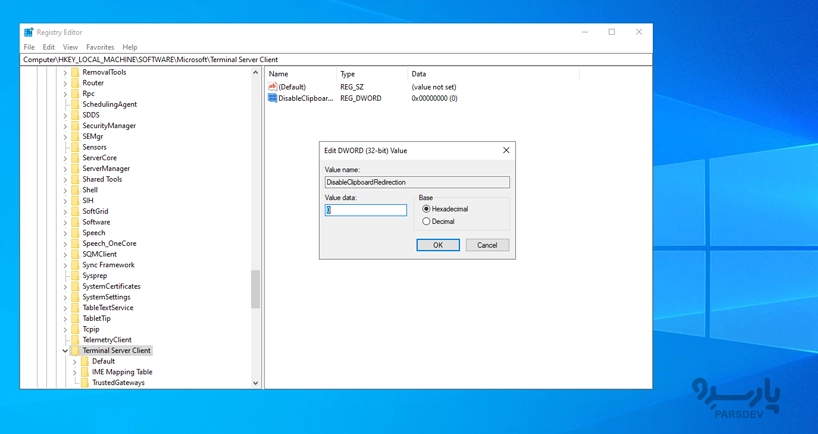Click the SecurityManager folder icon
This screenshot has height=434, width=818.
pyautogui.click(x=75, y=126)
